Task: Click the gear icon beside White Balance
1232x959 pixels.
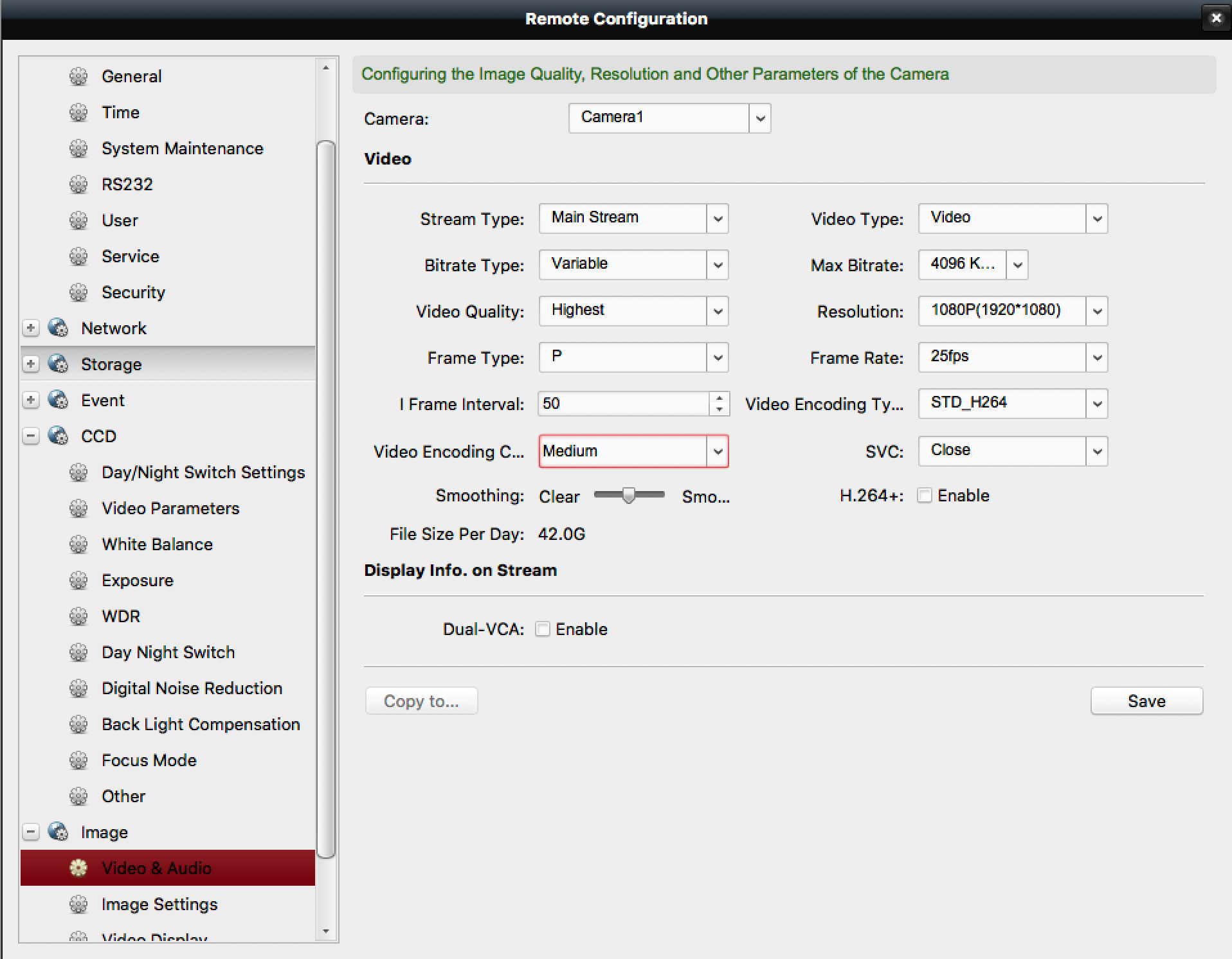Action: [x=78, y=544]
